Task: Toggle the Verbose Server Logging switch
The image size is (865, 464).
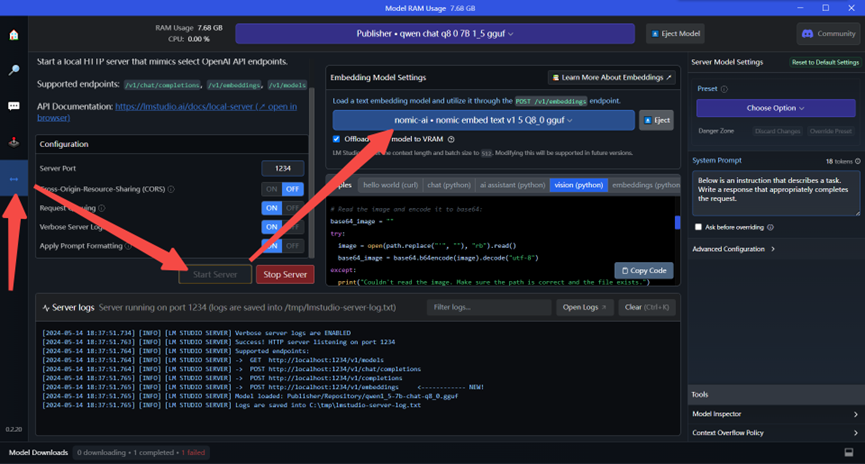Action: [282, 227]
